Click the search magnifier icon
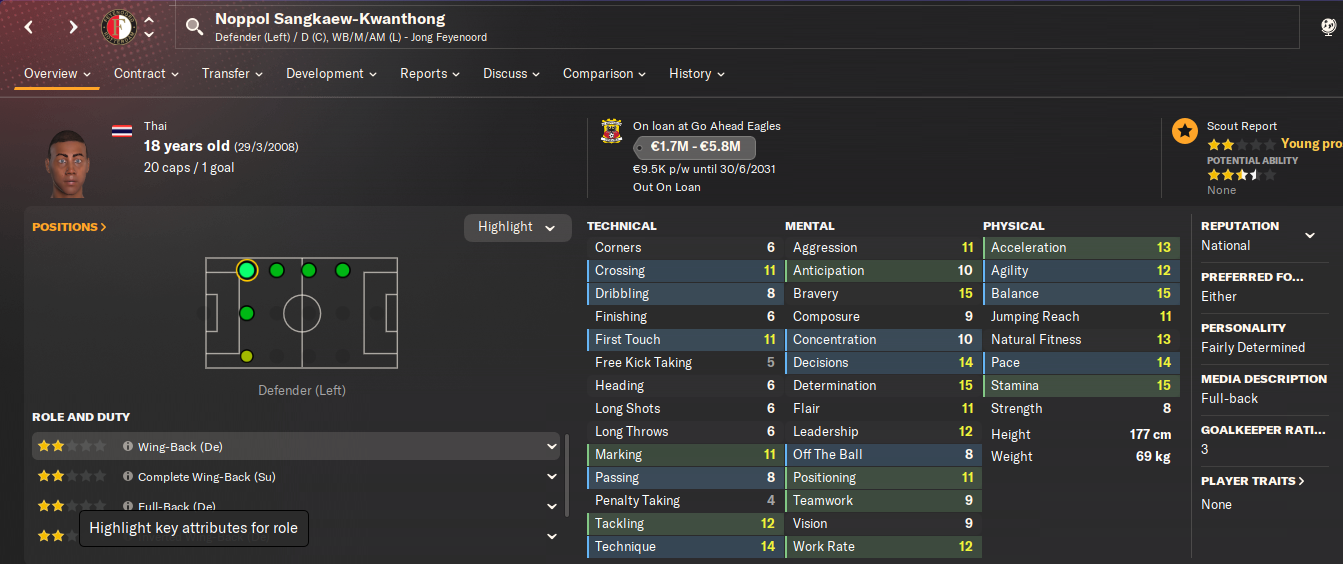This screenshot has width=1343, height=564. point(194,27)
